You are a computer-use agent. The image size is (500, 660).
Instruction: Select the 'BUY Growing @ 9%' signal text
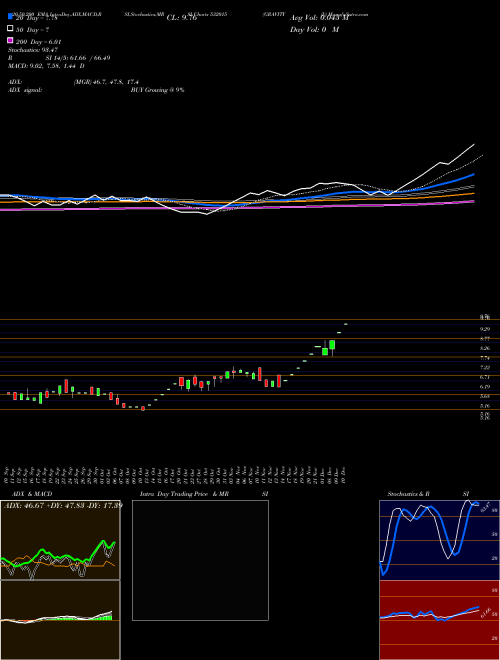[157, 90]
